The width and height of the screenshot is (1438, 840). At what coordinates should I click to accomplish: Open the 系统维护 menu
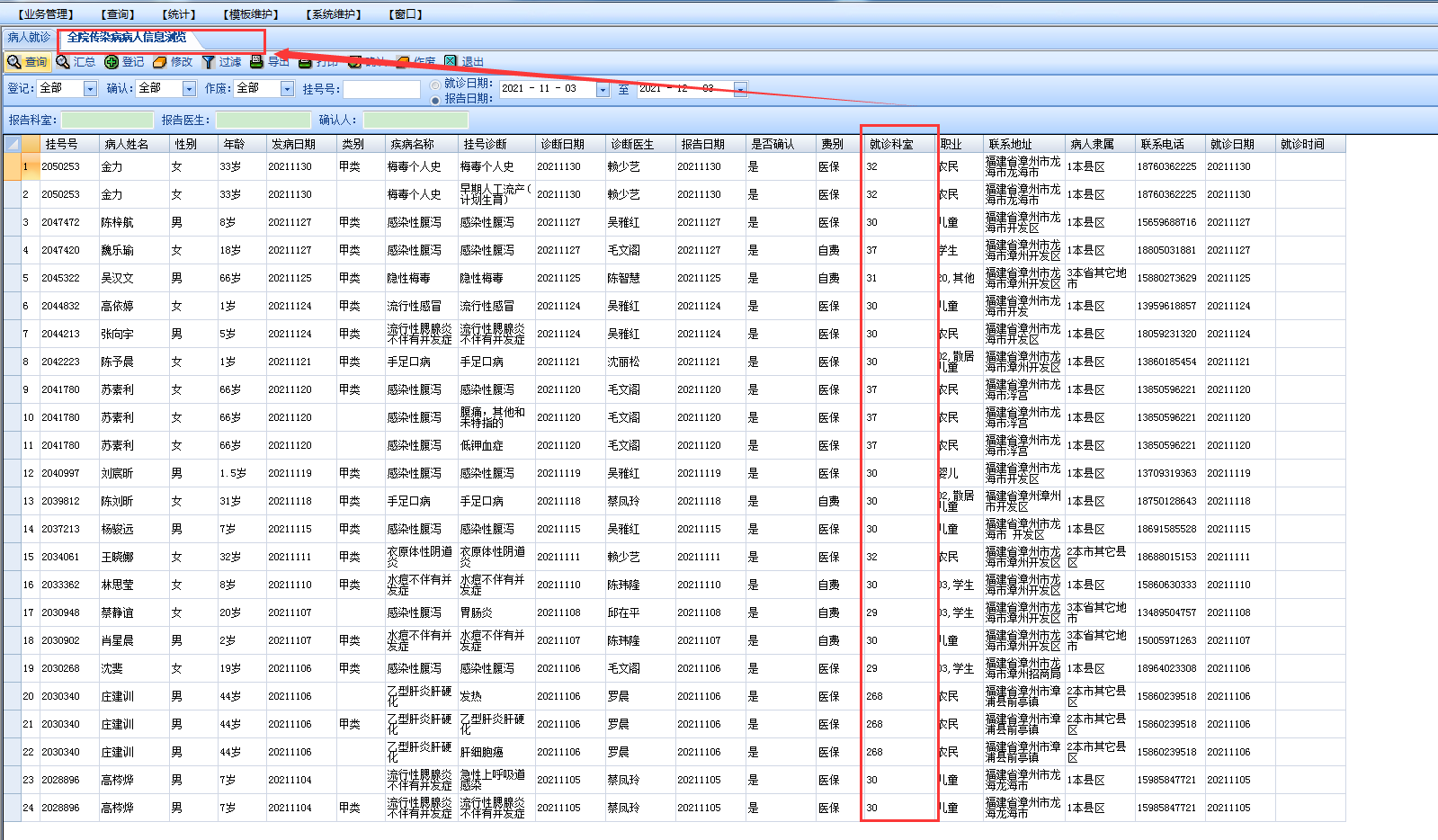click(x=334, y=14)
